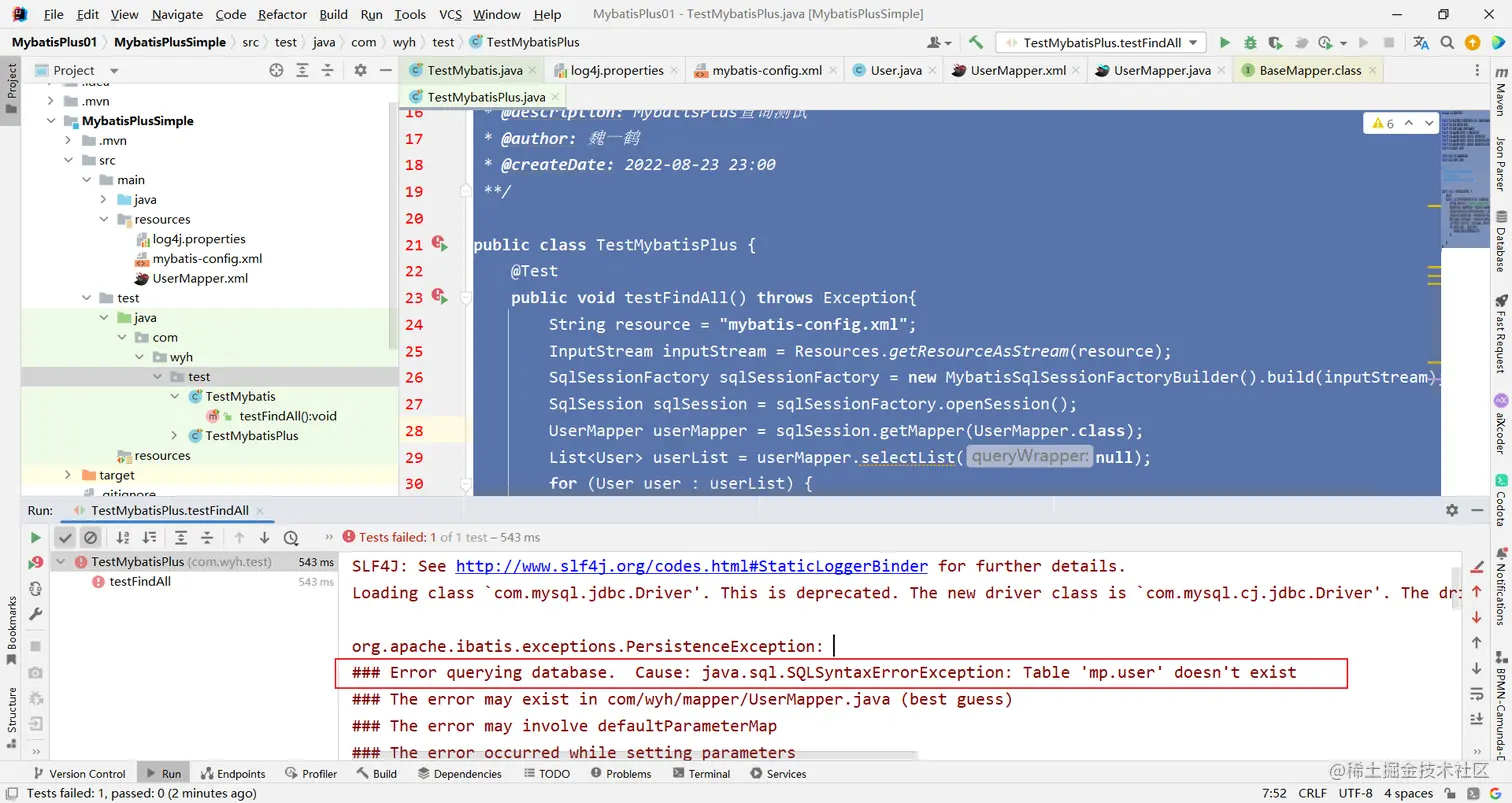Open the translate icon in the top toolbar
The width and height of the screenshot is (1512, 803).
[1421, 43]
